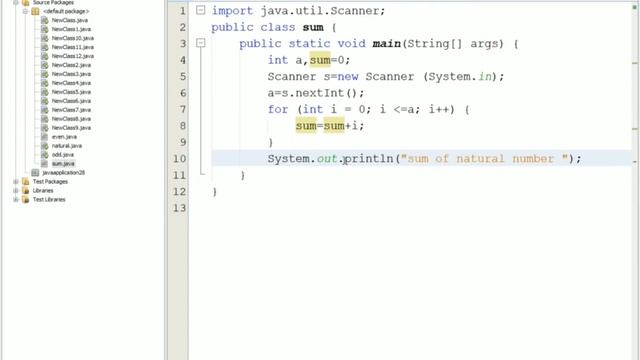The width and height of the screenshot is (640, 360).
Task: Click 'nextInt' on line 6
Action: point(320,93)
